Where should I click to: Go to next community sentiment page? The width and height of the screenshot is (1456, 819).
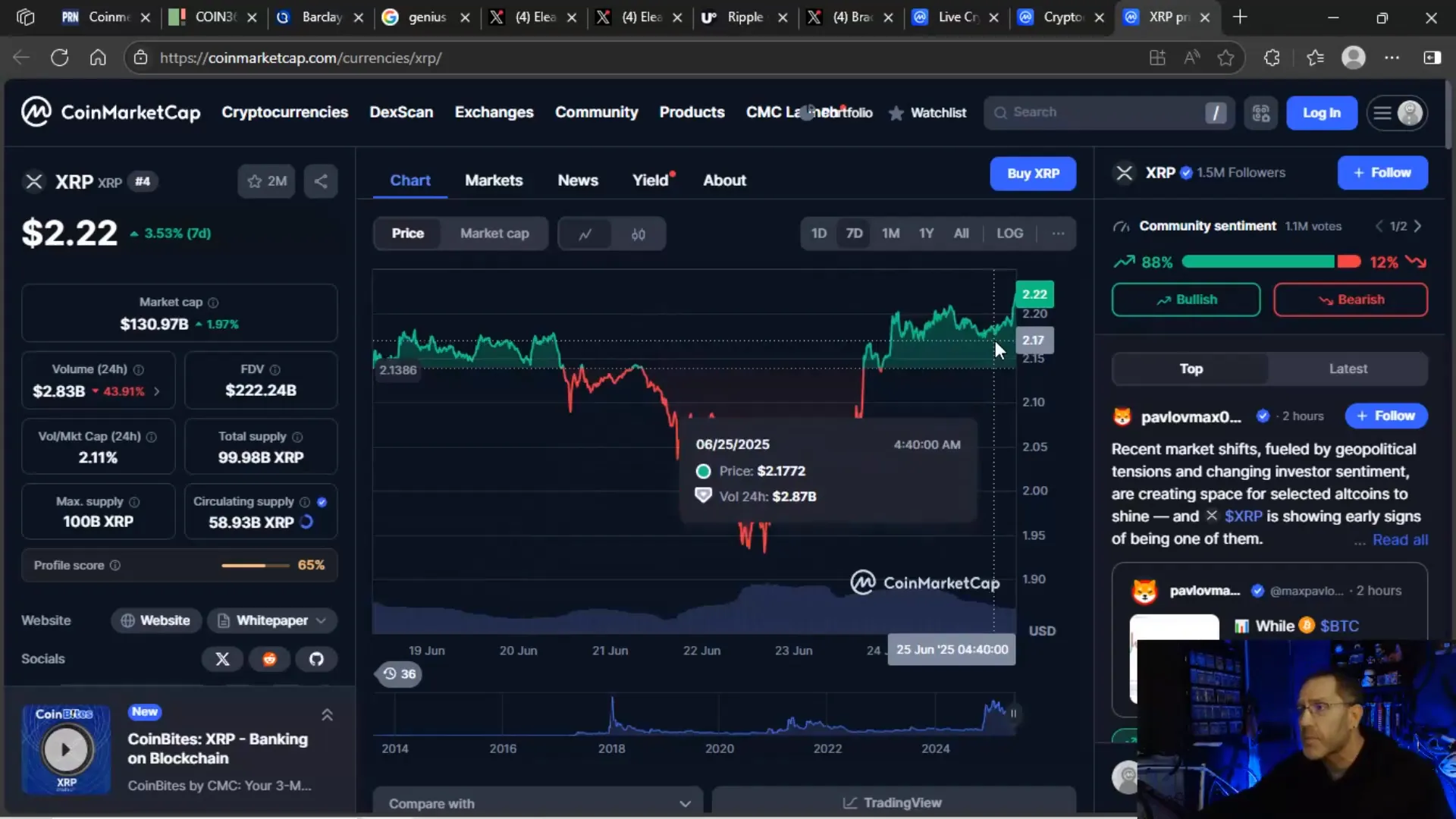click(1417, 227)
